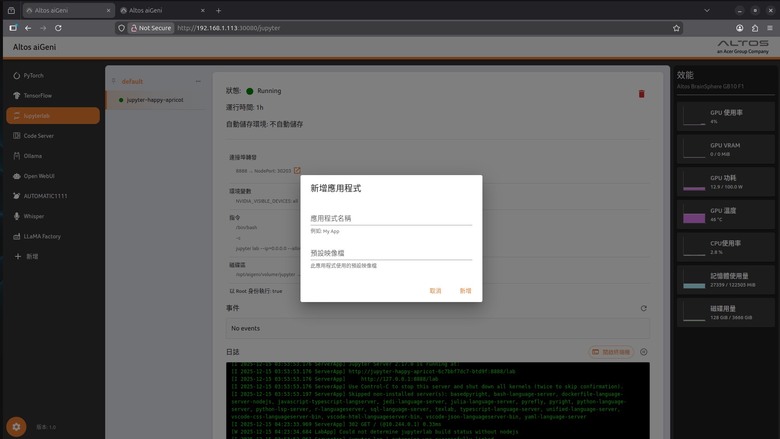This screenshot has height=439, width=780.
Task: Open the browser hamburger menu
Action: pyautogui.click(x=770, y=28)
